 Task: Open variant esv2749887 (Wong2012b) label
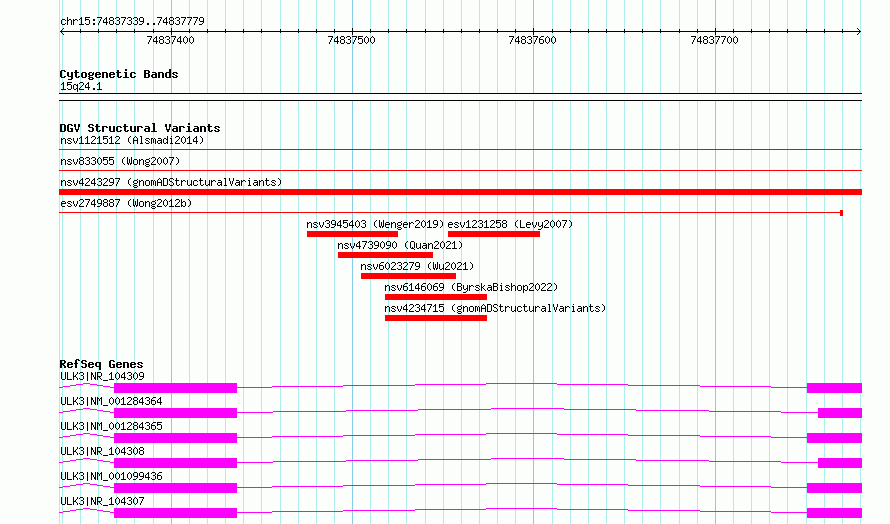click(126, 203)
